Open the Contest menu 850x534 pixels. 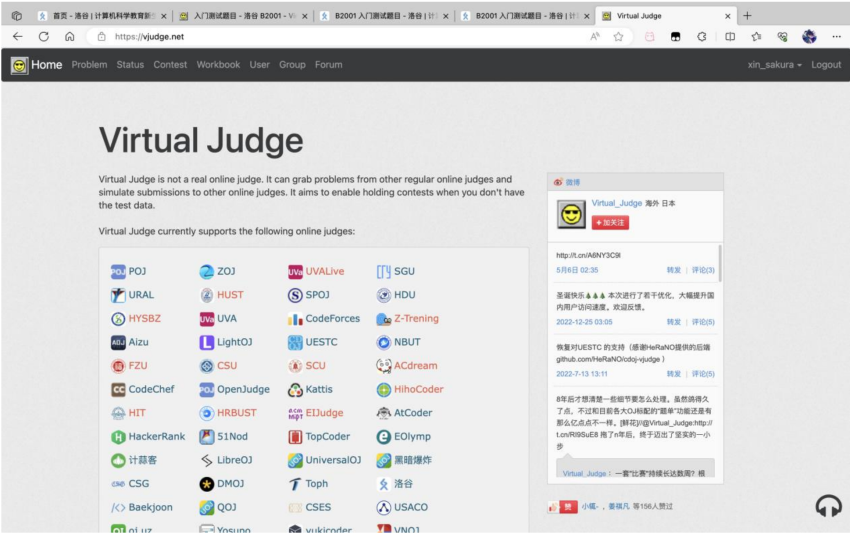(x=170, y=65)
